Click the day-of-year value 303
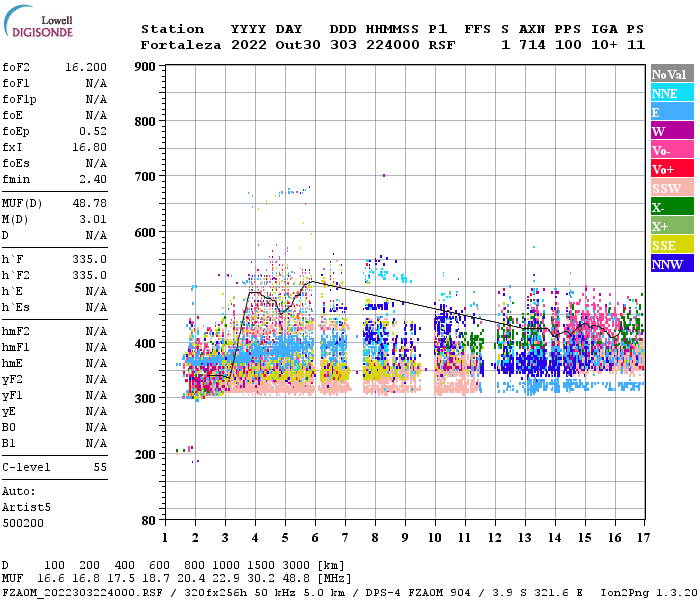The width and height of the screenshot is (700, 600). point(343,45)
